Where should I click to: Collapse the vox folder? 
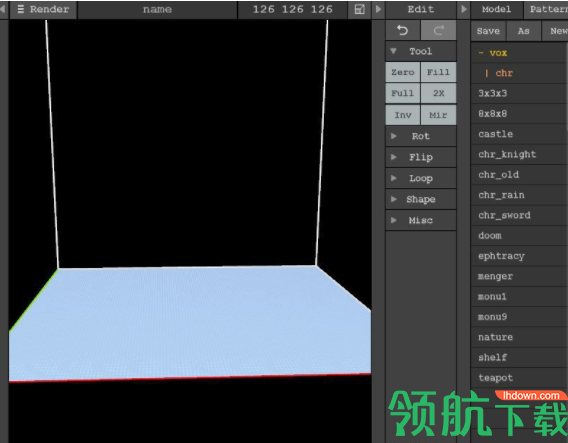click(518, 53)
